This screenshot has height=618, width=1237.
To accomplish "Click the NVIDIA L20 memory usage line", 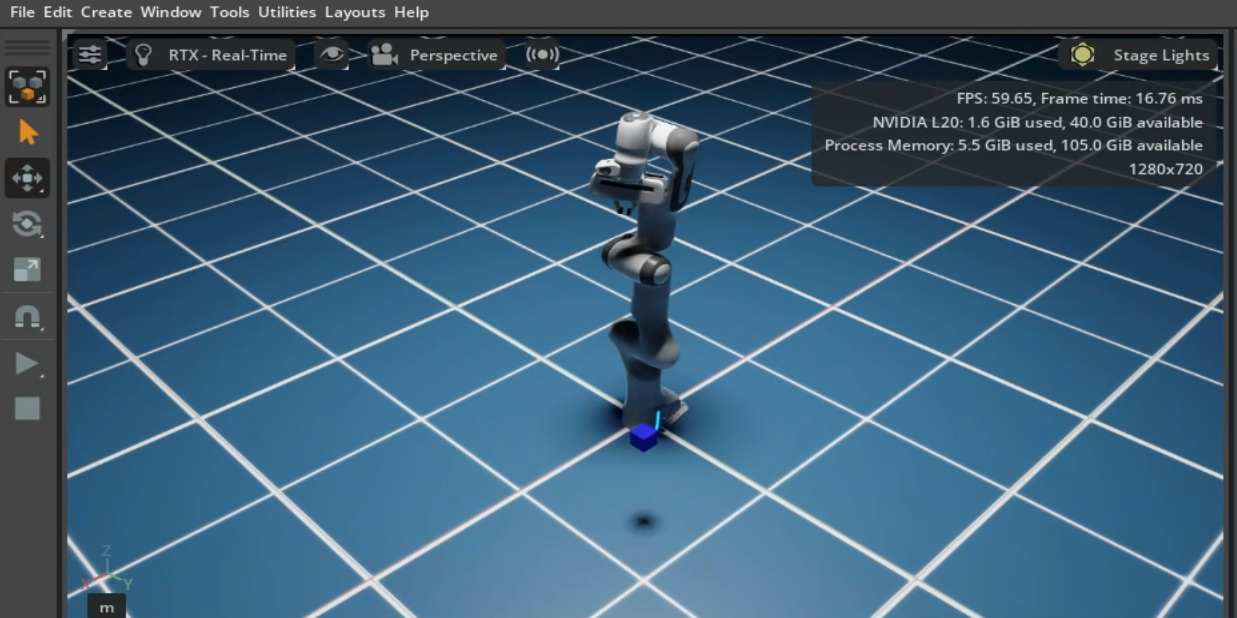I will pyautogui.click(x=1037, y=122).
